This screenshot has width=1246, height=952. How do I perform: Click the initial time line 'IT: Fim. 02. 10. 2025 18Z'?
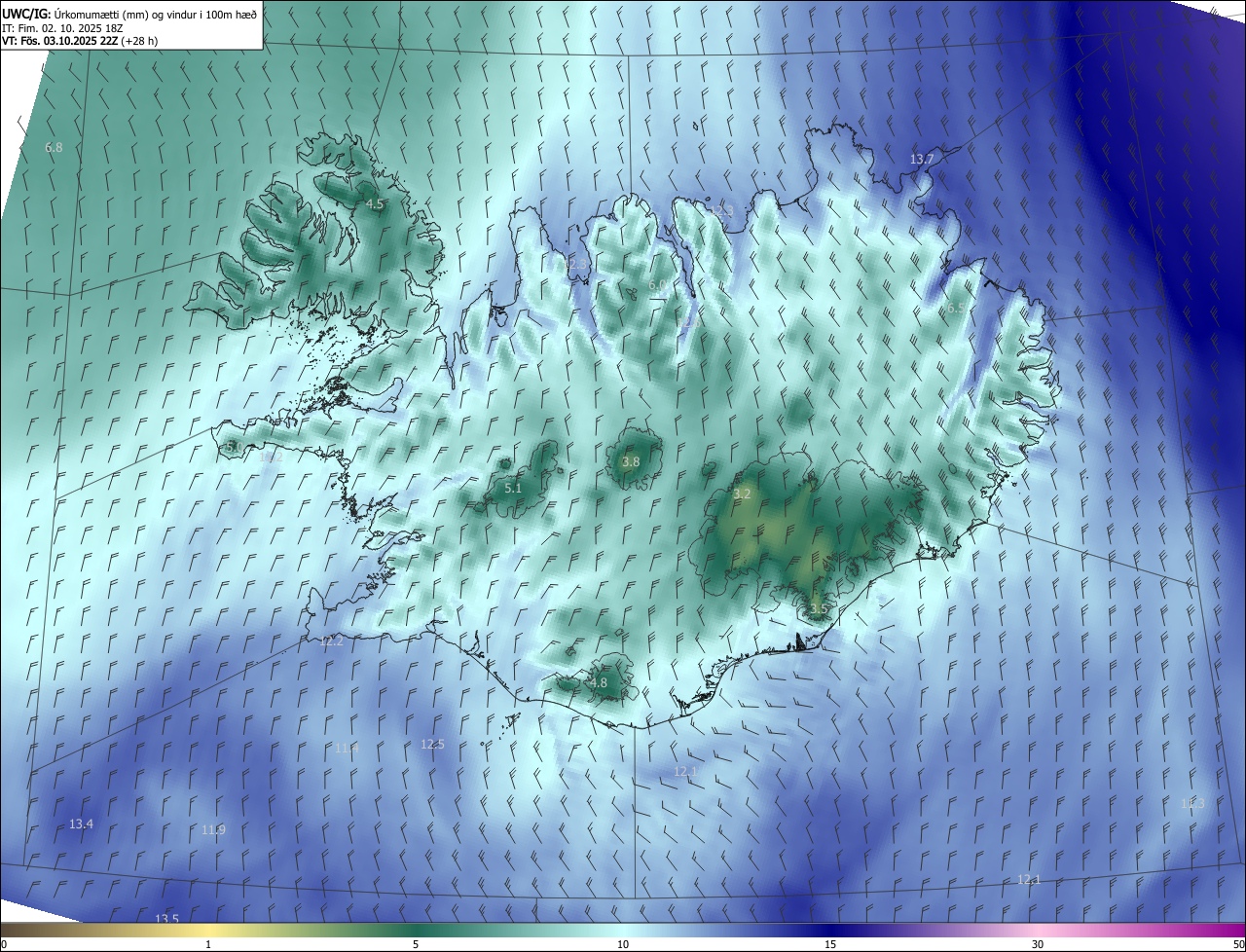point(62,27)
